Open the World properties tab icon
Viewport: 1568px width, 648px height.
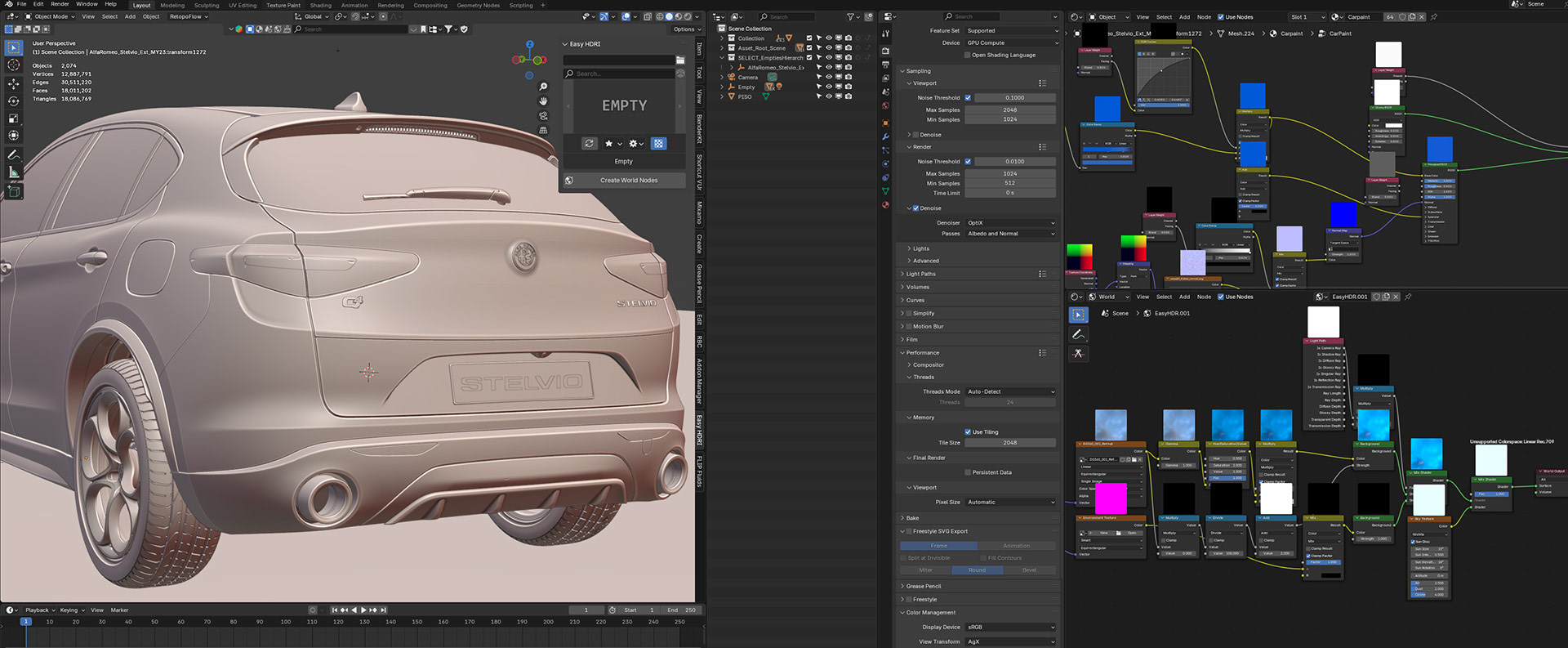885,106
